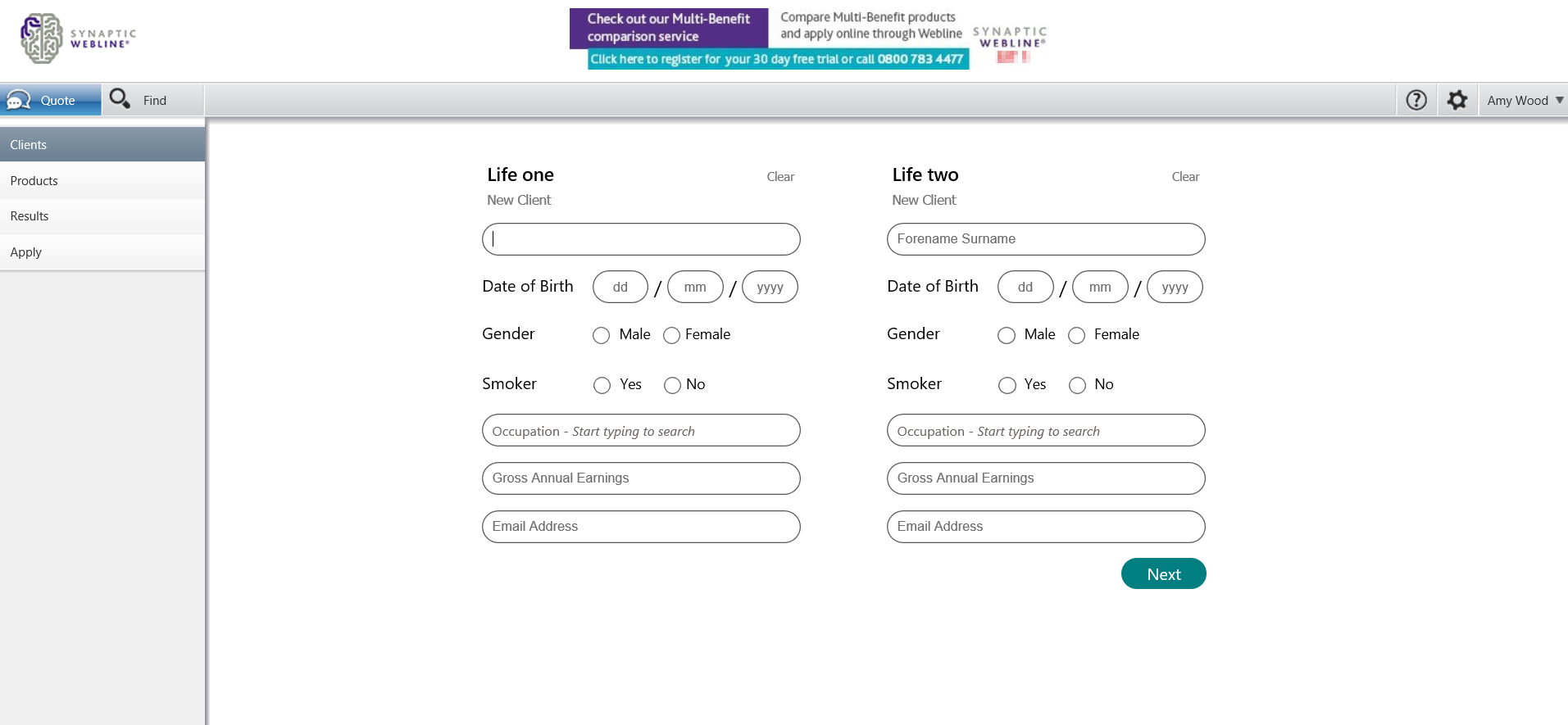
Task: Click the Find magnifying glass icon
Action: pos(120,99)
